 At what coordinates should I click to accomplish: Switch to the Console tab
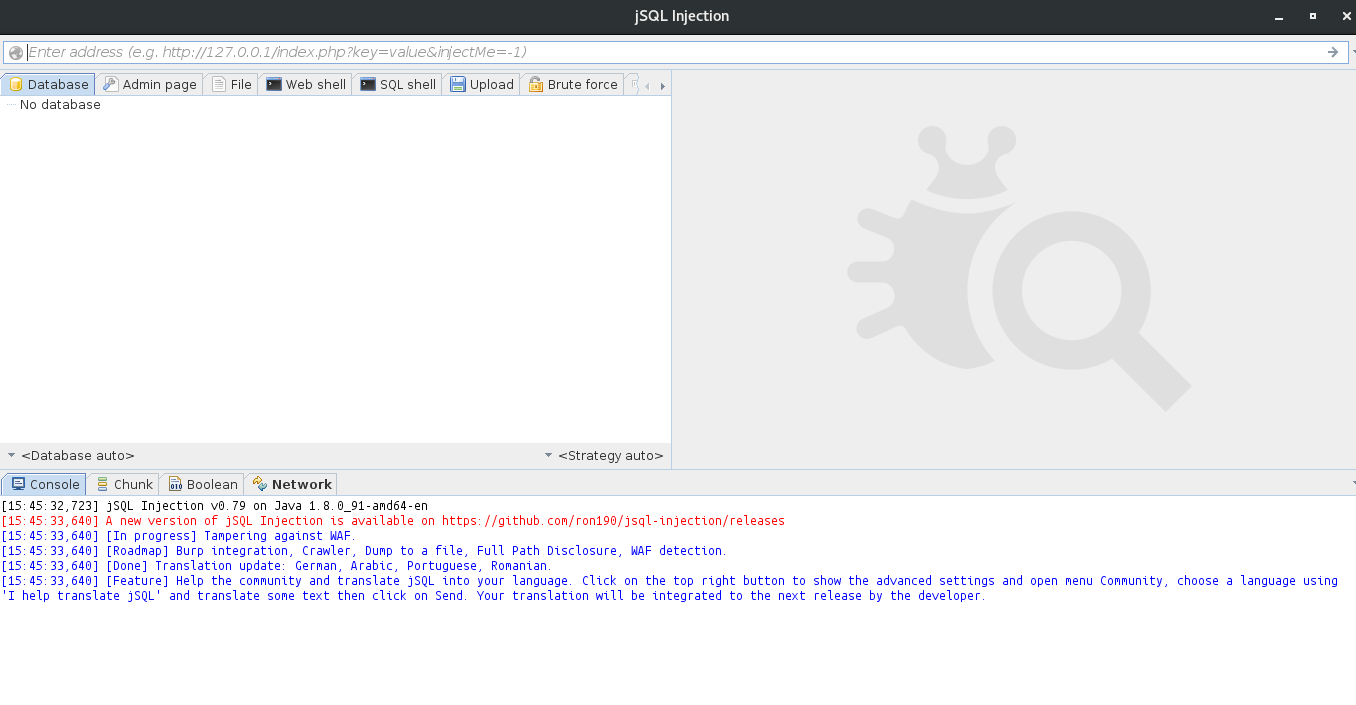pyautogui.click(x=45, y=484)
